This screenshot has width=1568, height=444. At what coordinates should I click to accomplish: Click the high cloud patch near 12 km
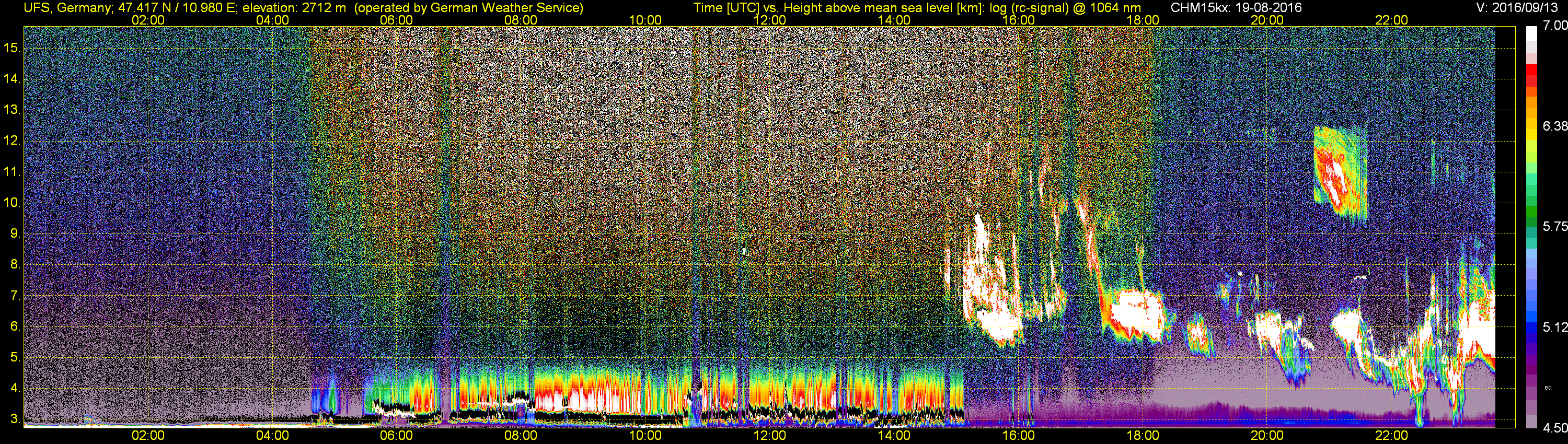coord(1340,173)
